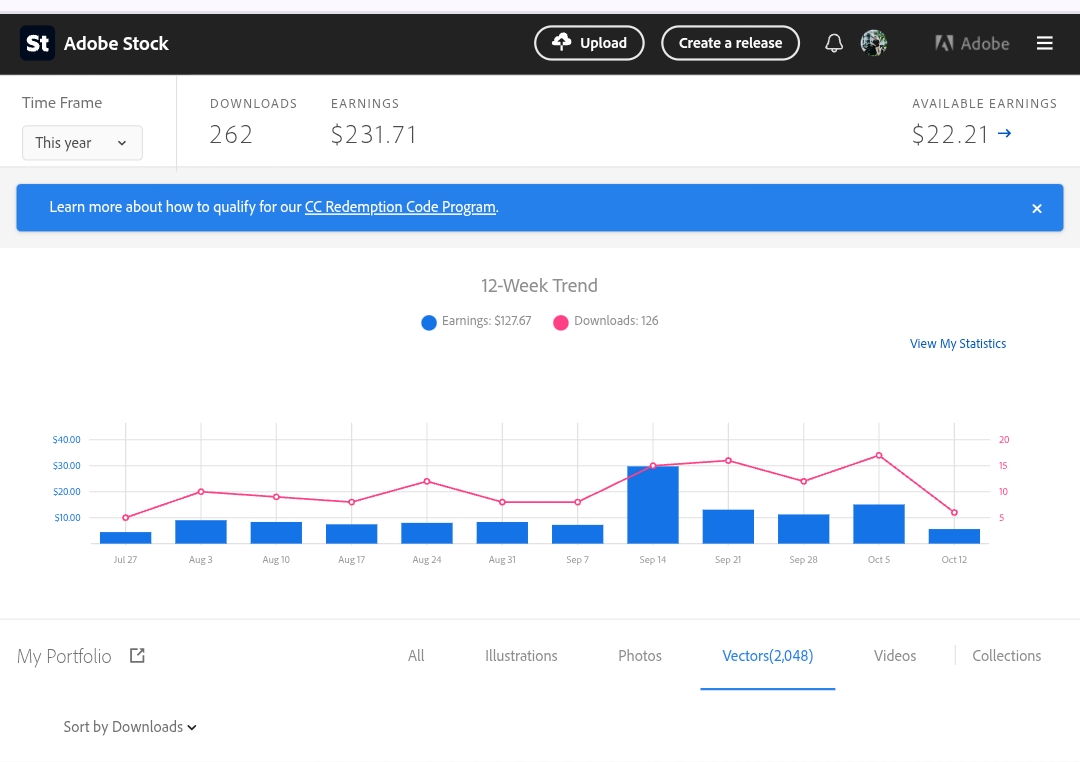
Task: Click the Oct 12 downloads data point
Action: tap(954, 513)
